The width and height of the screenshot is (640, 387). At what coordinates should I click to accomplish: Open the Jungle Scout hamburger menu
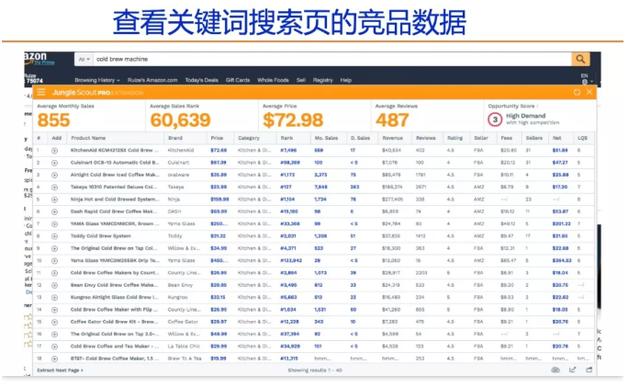[x=41, y=92]
